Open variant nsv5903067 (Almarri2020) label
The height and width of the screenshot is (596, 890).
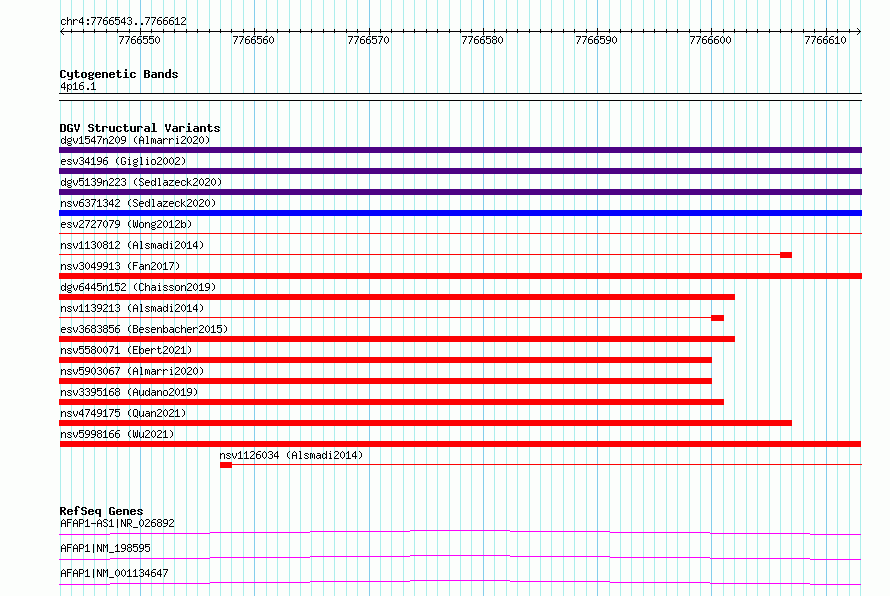(x=132, y=371)
